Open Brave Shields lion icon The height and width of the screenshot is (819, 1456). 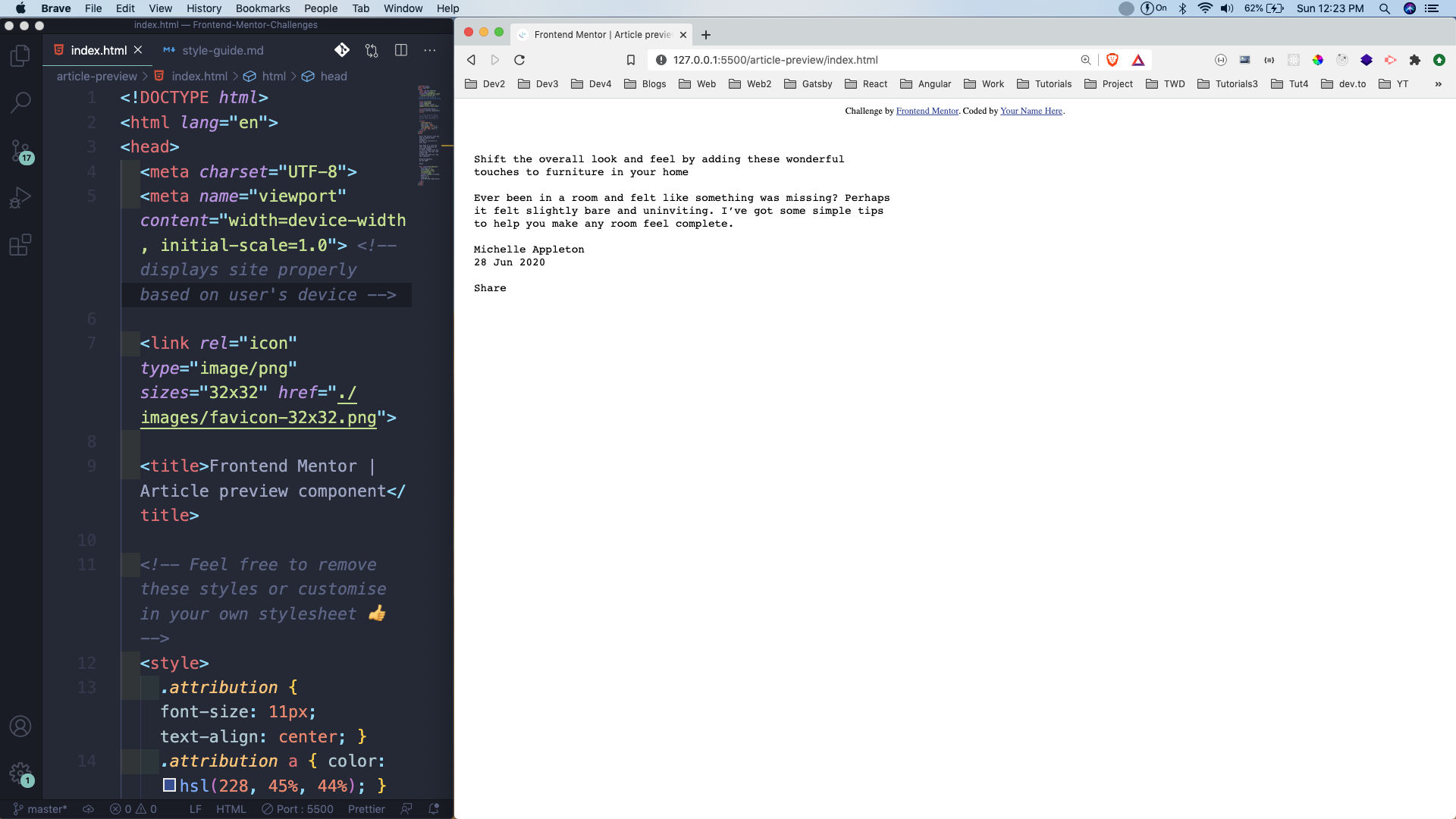[1112, 60]
